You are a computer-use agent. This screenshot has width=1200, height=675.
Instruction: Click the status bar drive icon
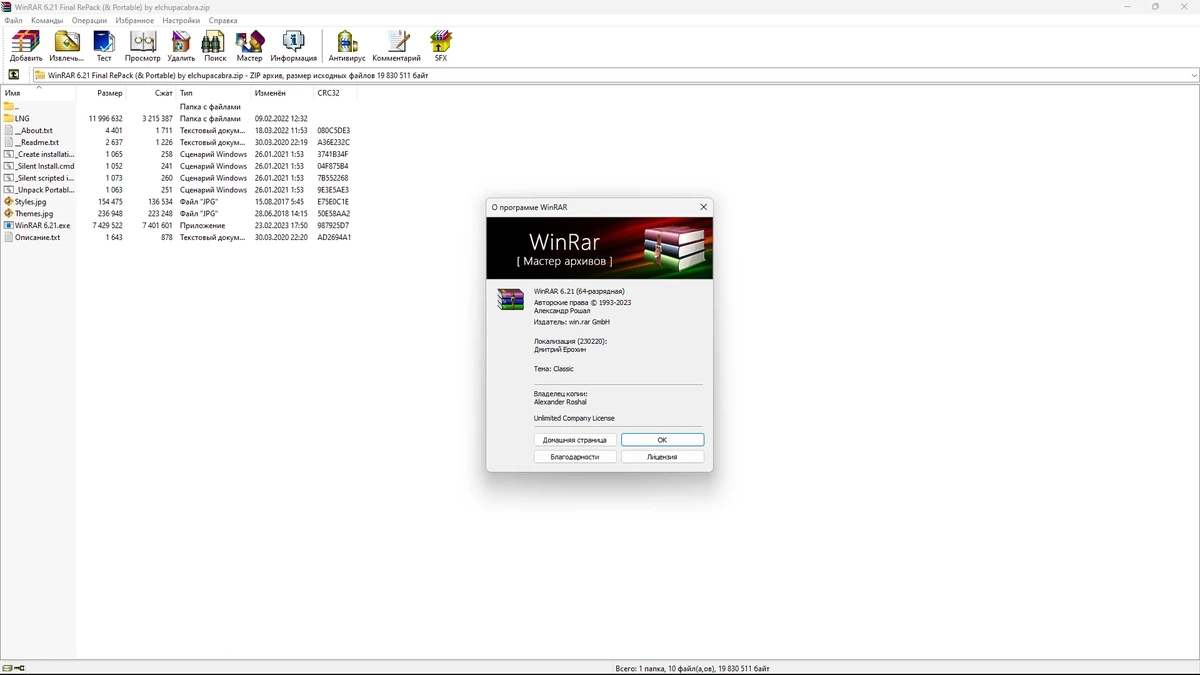pyautogui.click(x=7, y=668)
